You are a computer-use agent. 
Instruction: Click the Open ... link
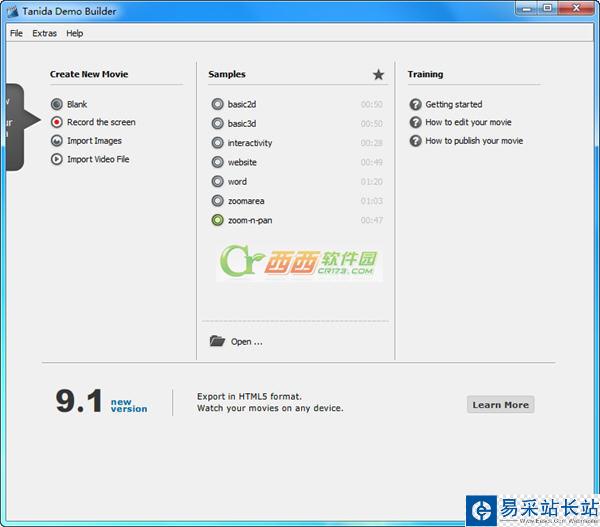[x=246, y=342]
